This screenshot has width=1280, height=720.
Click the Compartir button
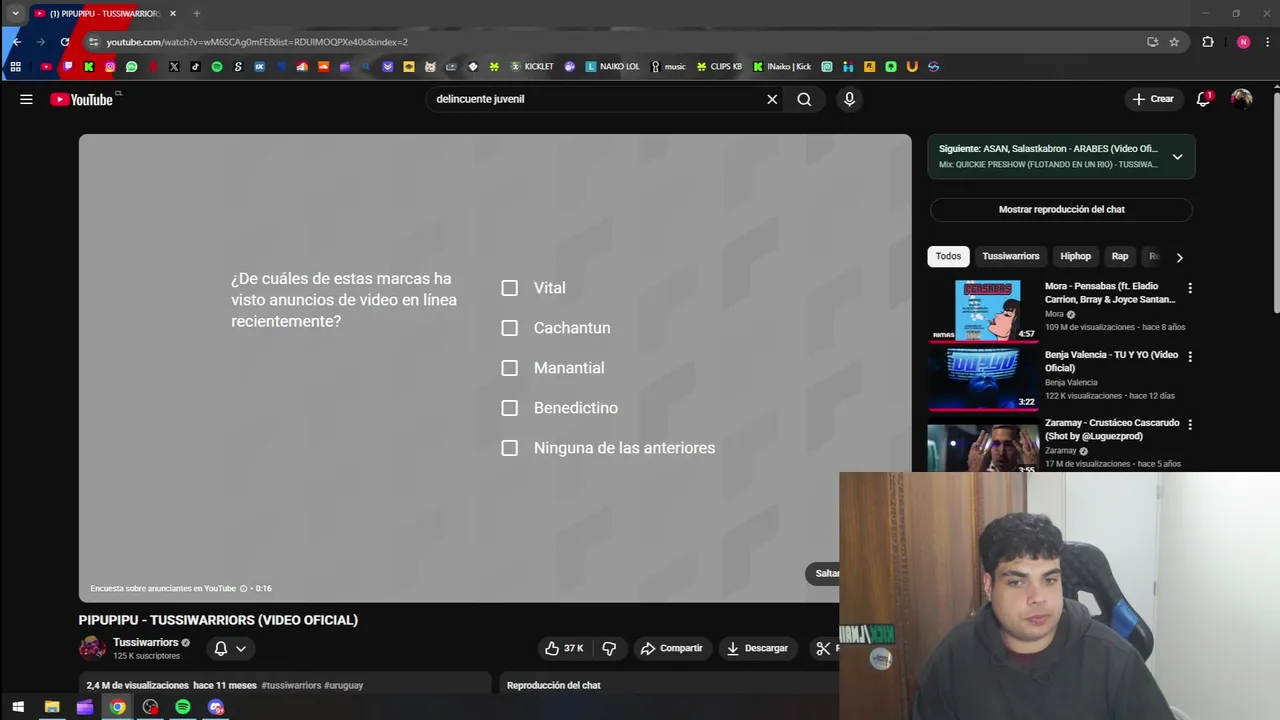pyautogui.click(x=671, y=648)
